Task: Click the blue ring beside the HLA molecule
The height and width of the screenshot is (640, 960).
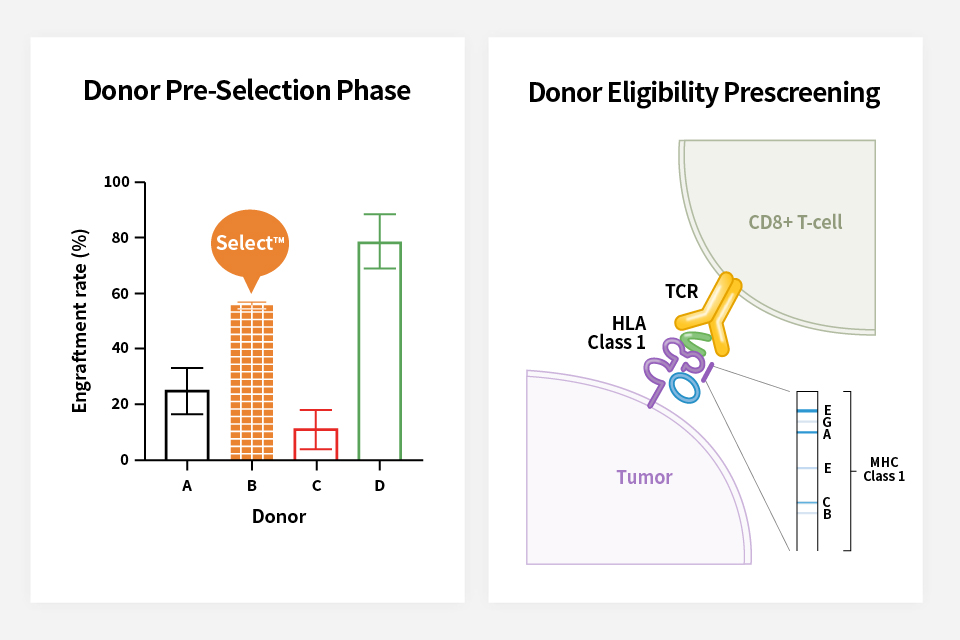Action: click(685, 388)
